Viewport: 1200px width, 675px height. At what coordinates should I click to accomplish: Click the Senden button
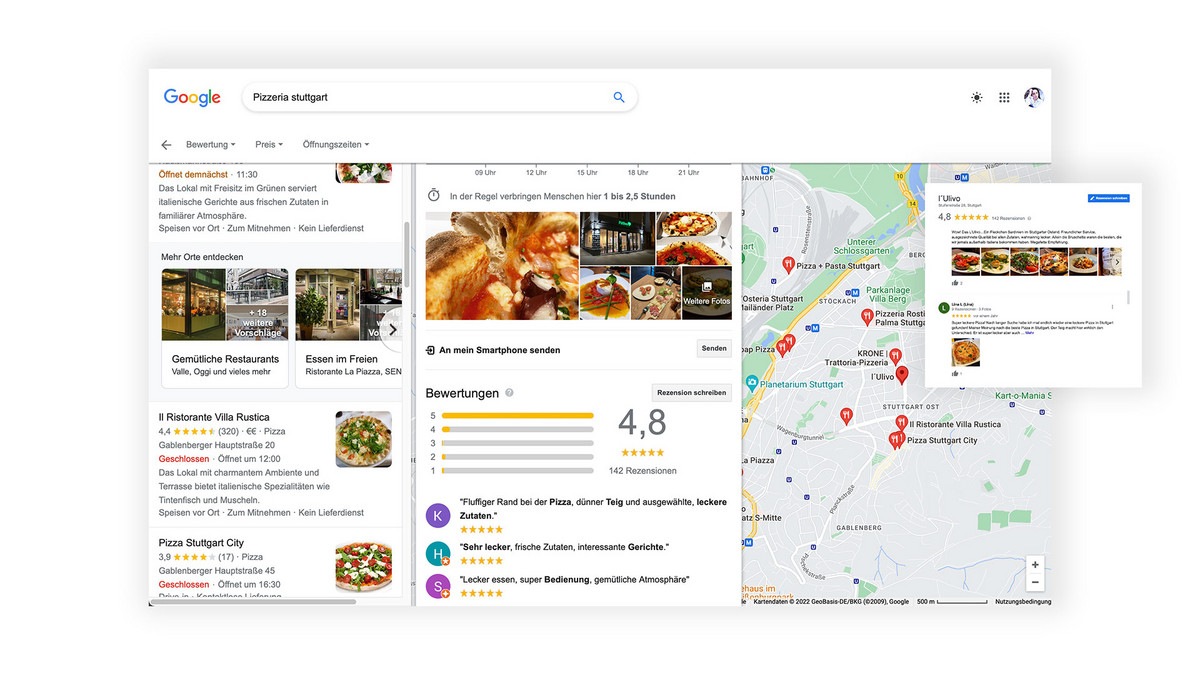[714, 349]
